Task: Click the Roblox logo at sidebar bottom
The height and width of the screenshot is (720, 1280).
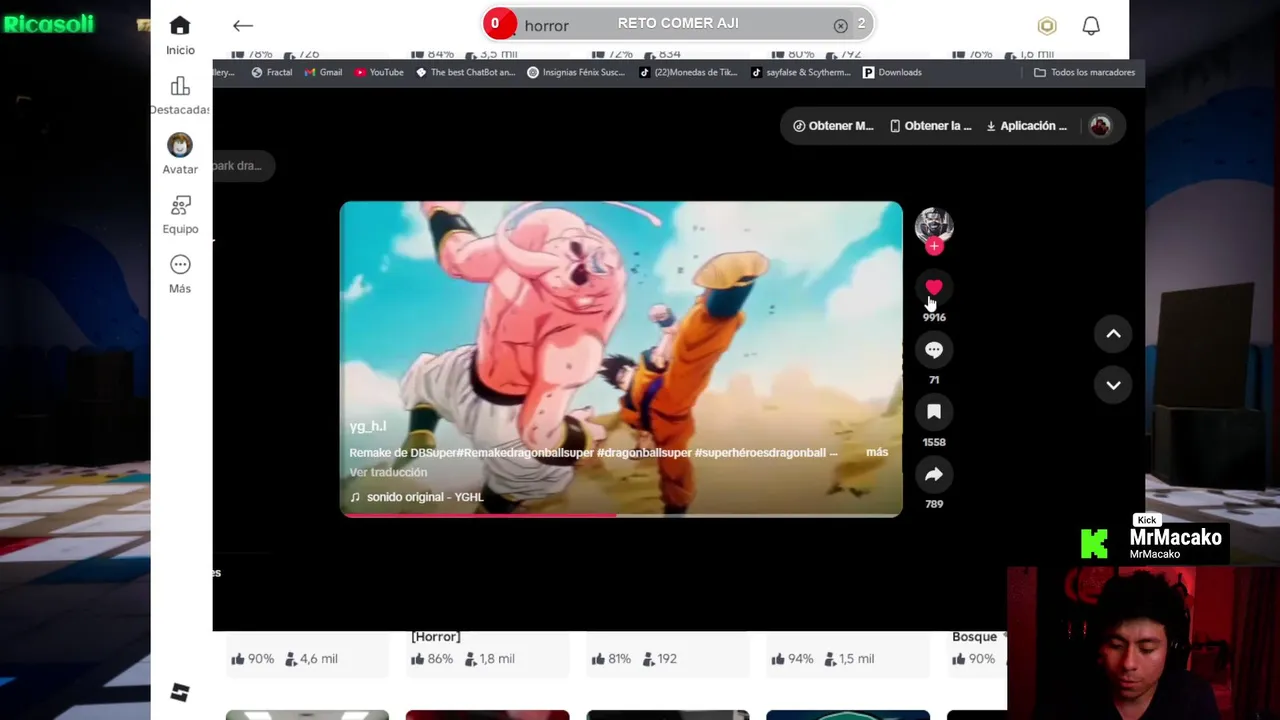Action: click(180, 692)
